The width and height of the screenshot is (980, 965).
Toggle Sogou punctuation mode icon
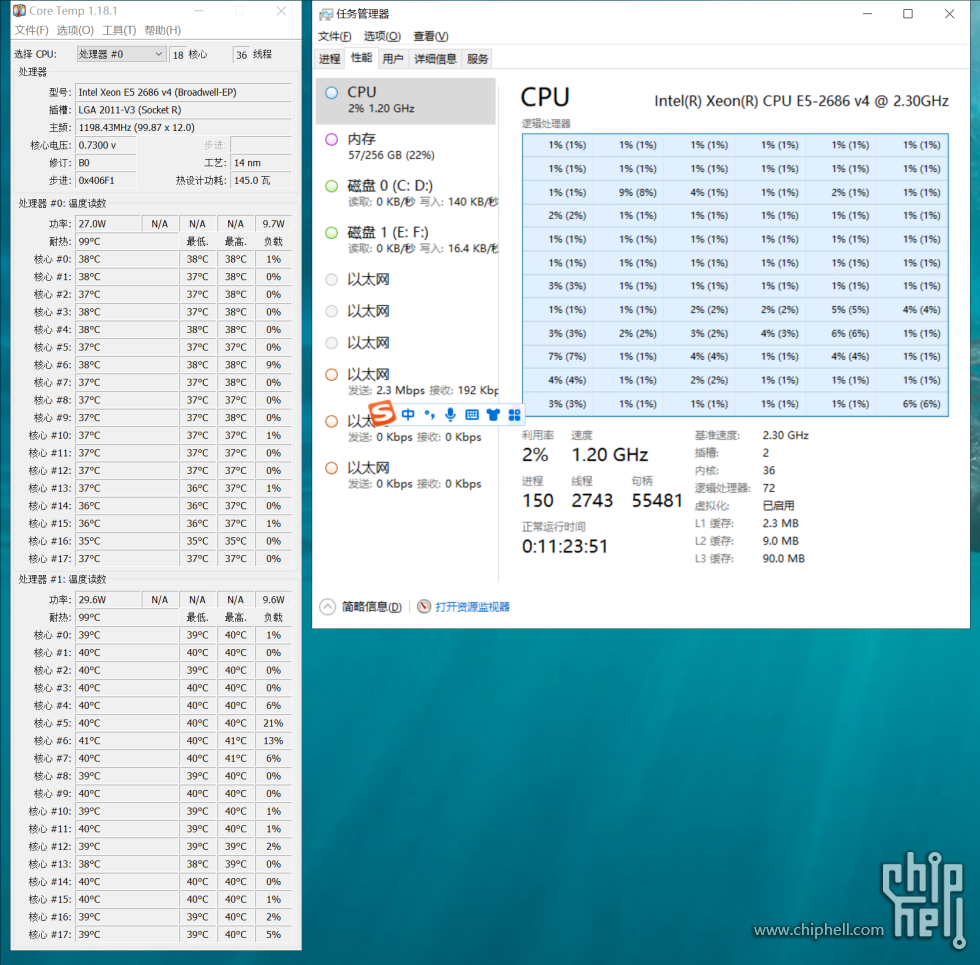[x=429, y=414]
